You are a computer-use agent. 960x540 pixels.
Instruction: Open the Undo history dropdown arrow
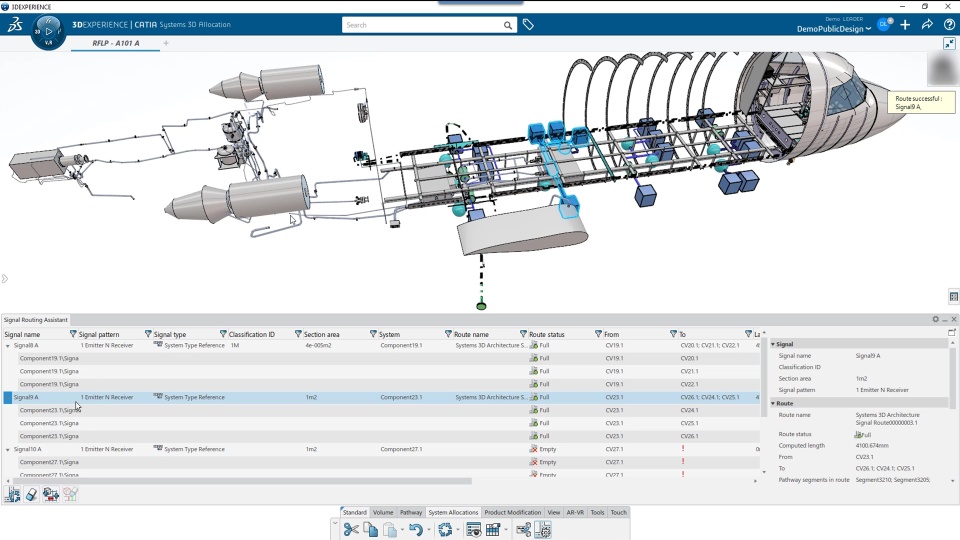[429, 530]
